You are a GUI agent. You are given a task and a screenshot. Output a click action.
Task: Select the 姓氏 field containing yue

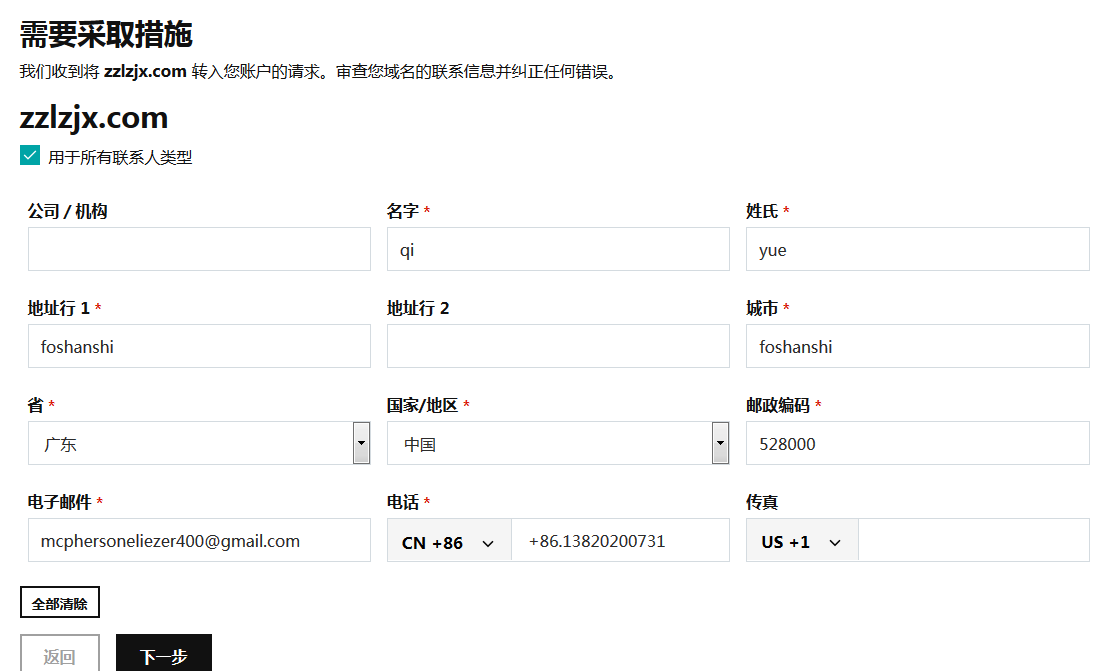click(917, 249)
